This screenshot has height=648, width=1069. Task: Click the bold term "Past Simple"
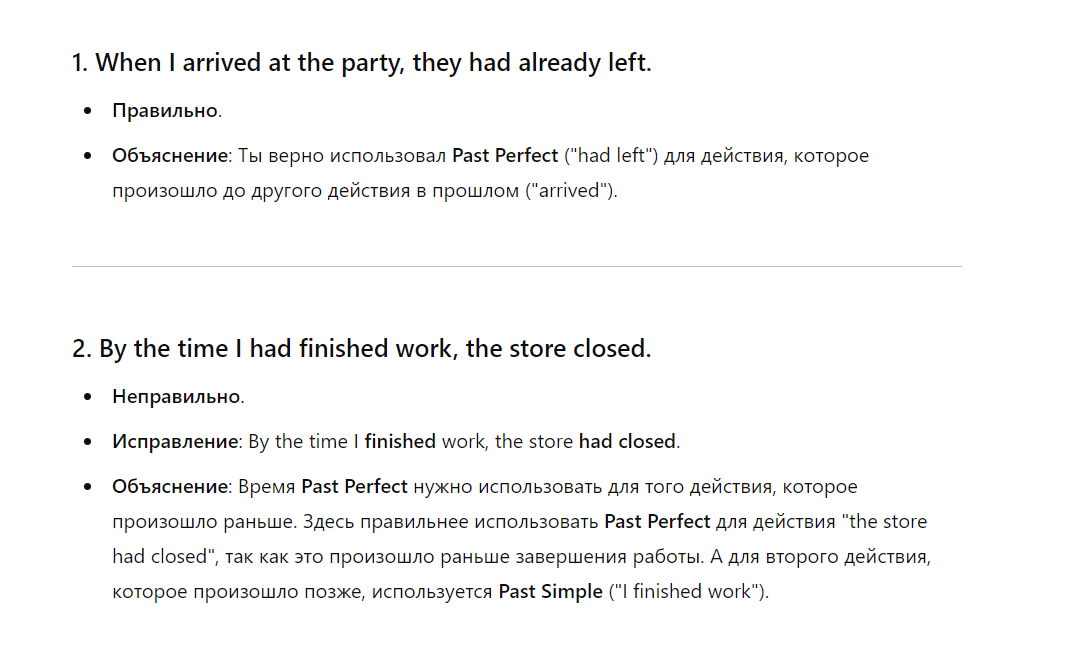(x=551, y=592)
